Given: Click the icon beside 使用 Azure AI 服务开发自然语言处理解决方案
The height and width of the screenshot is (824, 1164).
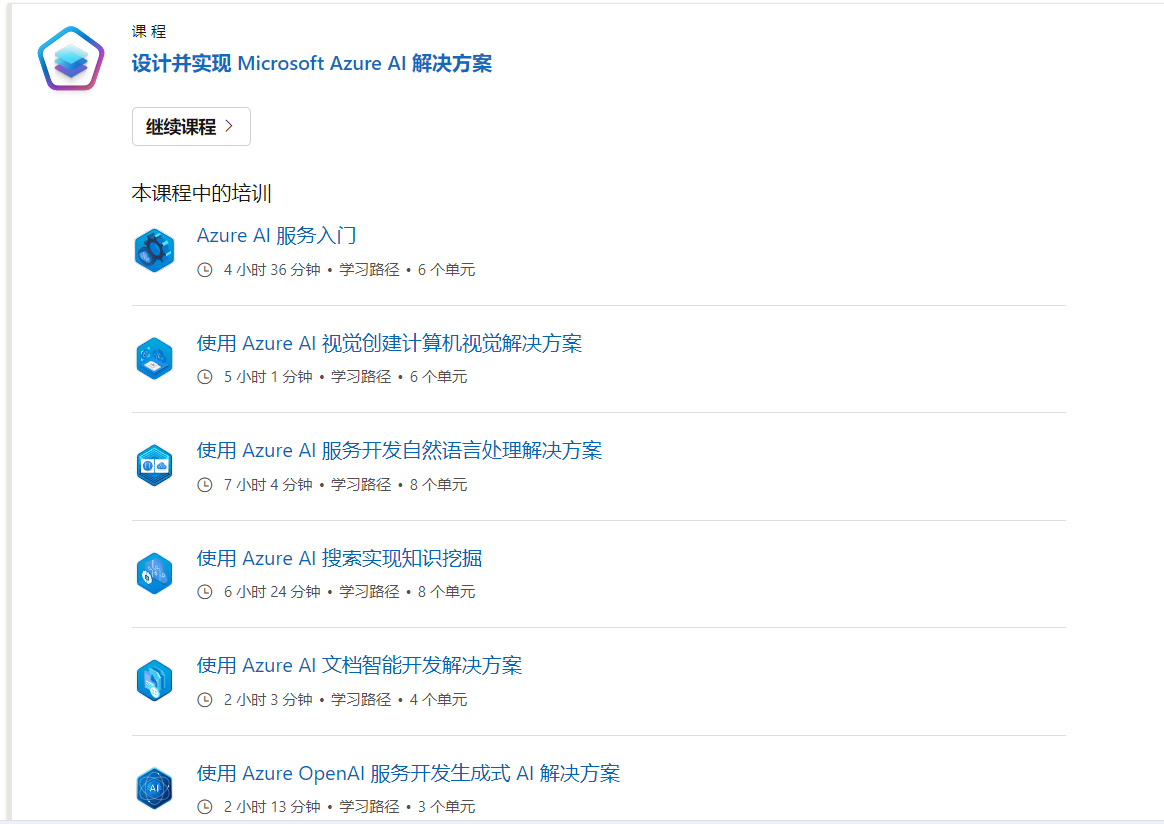Looking at the screenshot, I should (154, 465).
